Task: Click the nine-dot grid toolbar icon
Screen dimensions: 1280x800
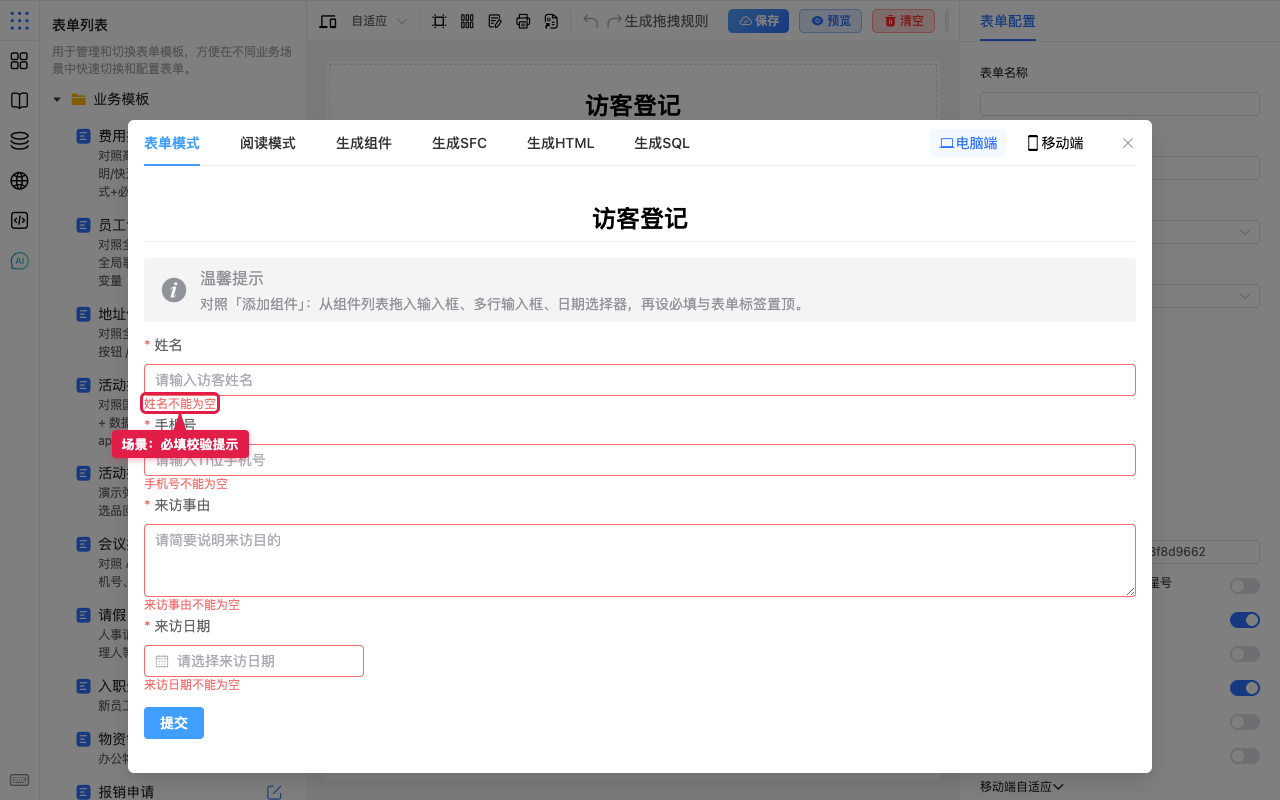Action: coord(467,21)
